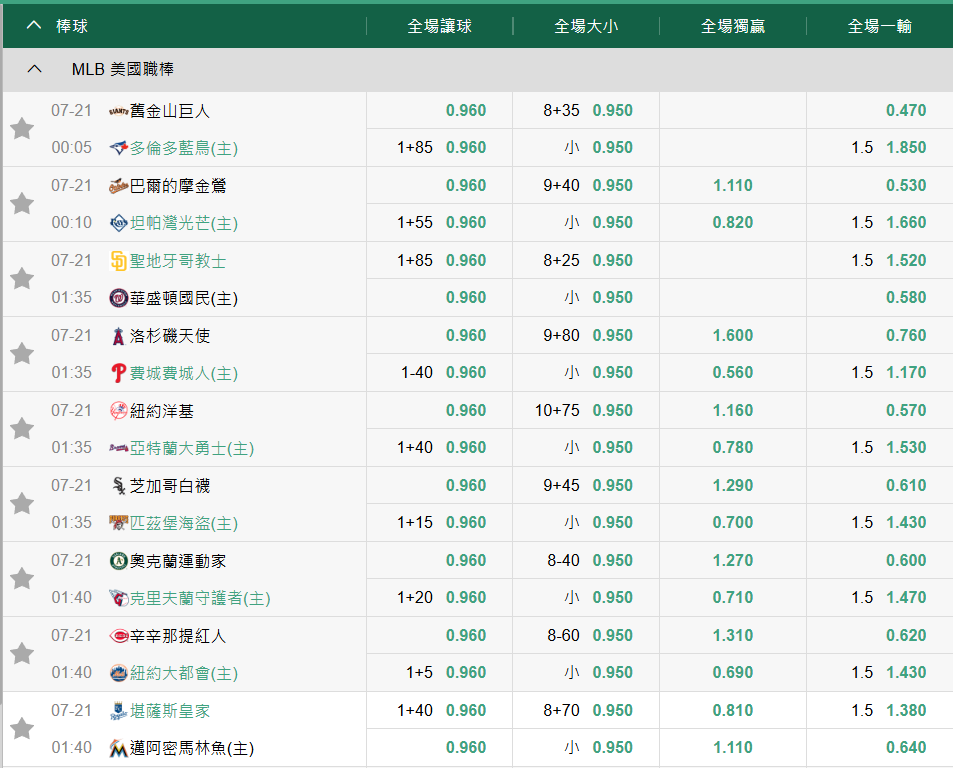Select the 全場大小 column header

click(587, 26)
